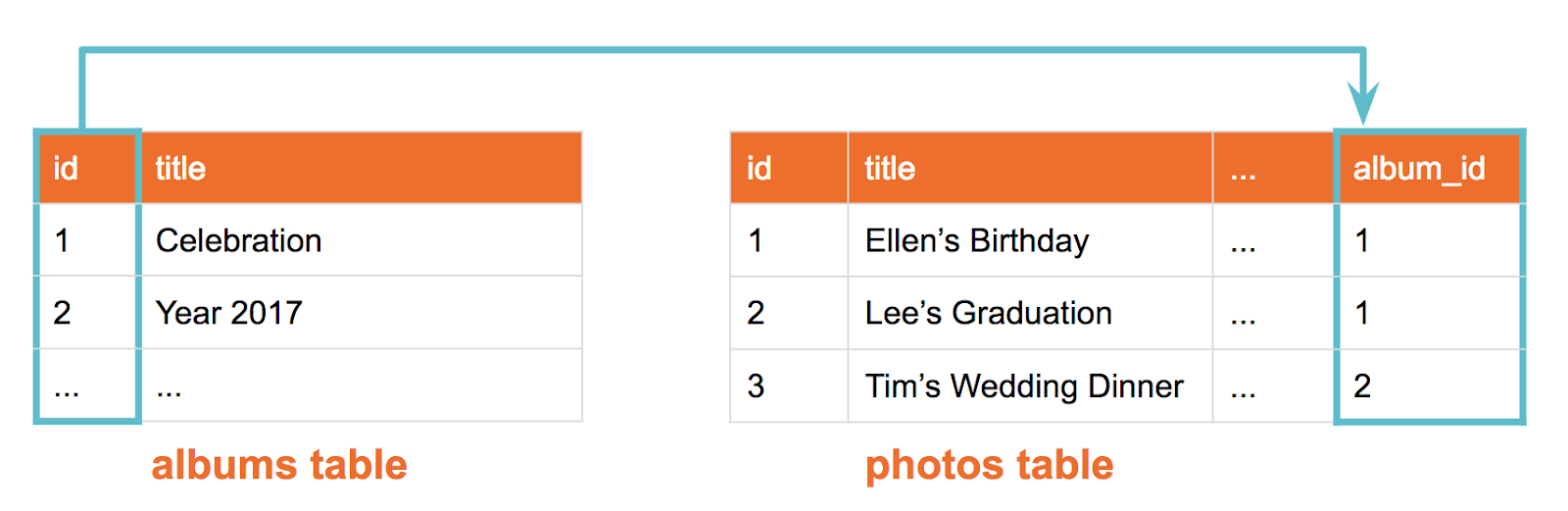
Task: Click the photos table title header
Action: (1030, 168)
